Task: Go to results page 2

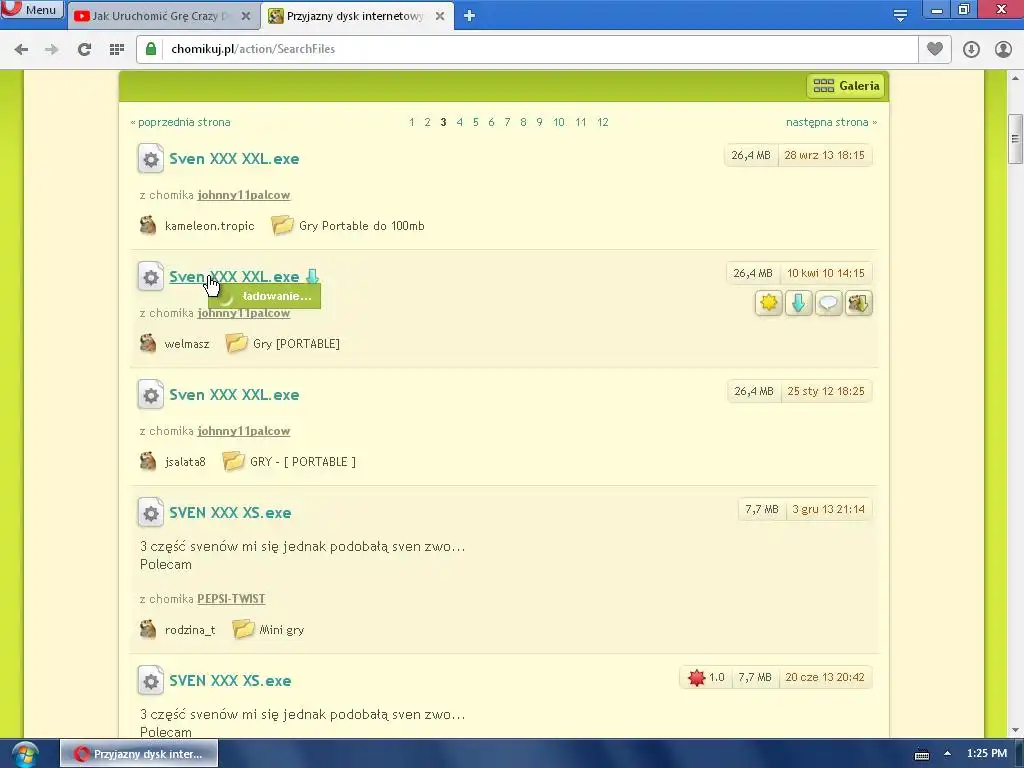Action: pos(427,122)
